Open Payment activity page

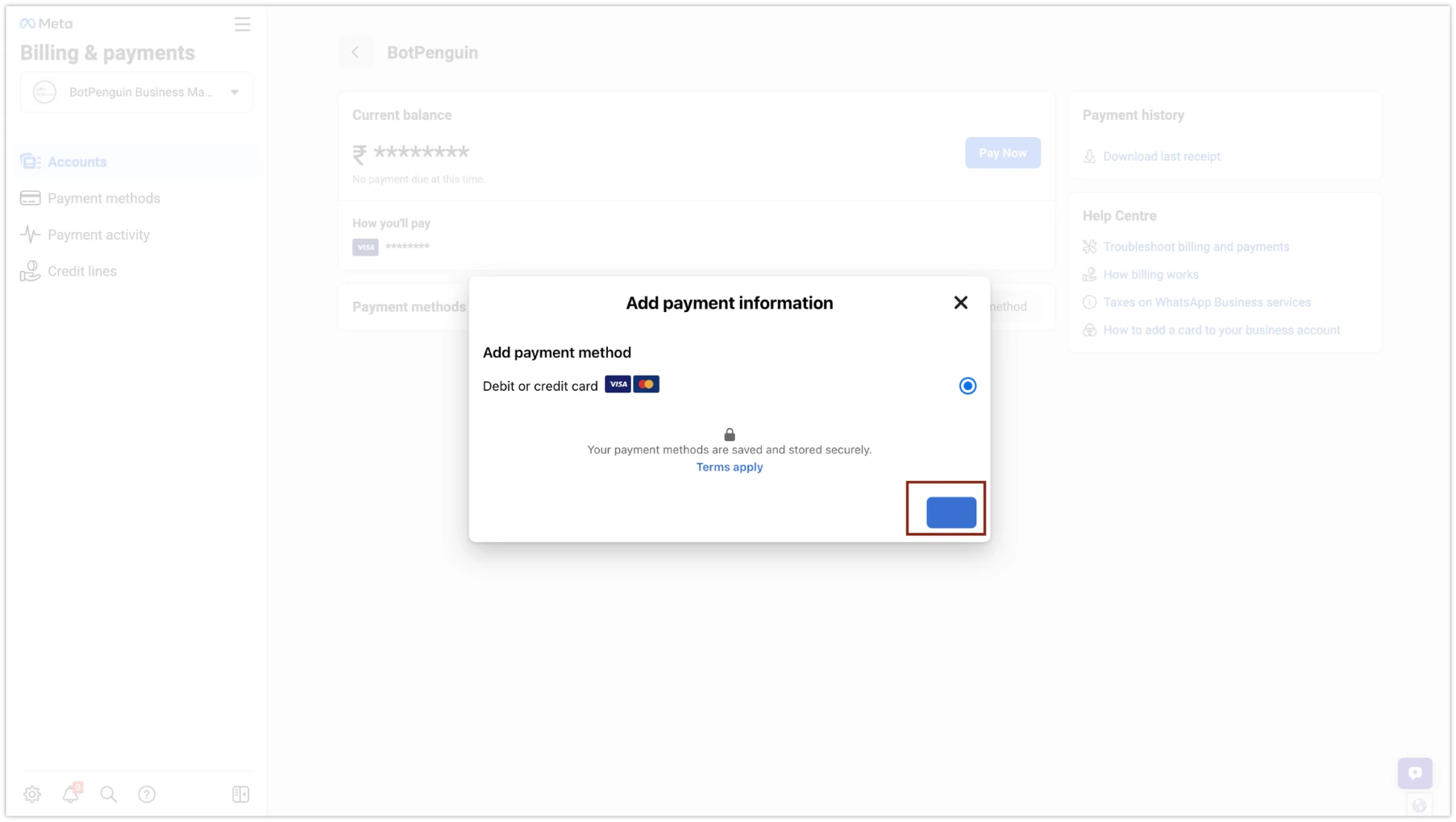98,235
